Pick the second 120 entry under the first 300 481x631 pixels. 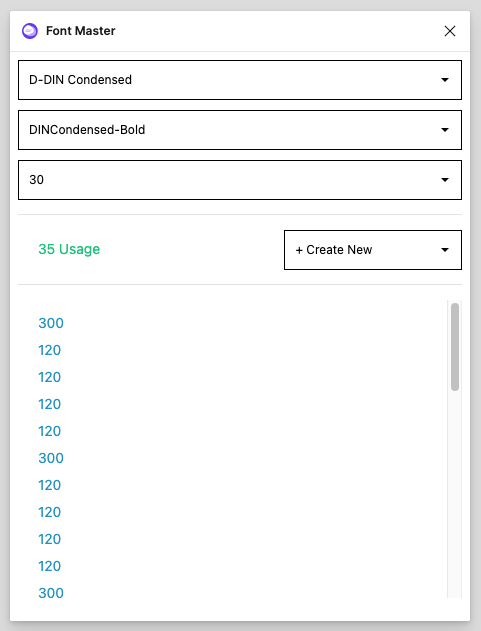tap(50, 377)
